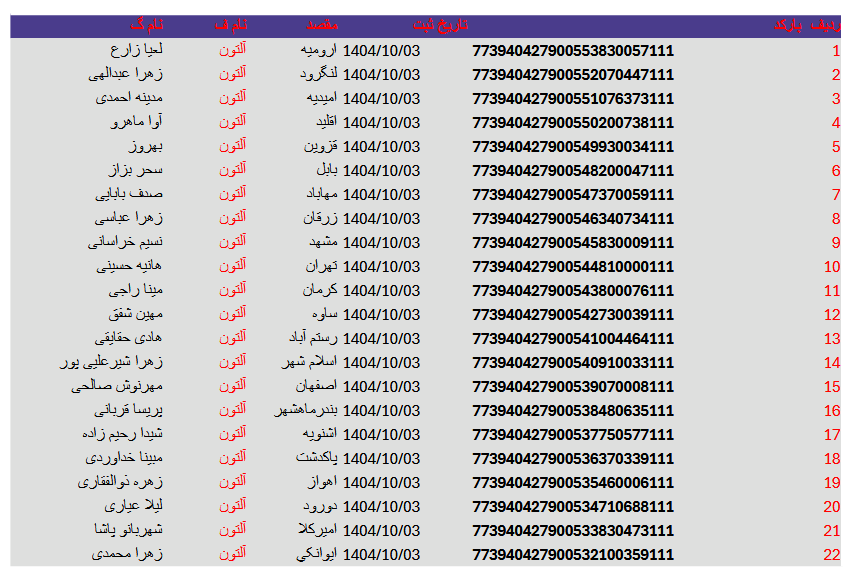The width and height of the screenshot is (846, 575).
Task: Select row number 15
Action: [831, 387]
